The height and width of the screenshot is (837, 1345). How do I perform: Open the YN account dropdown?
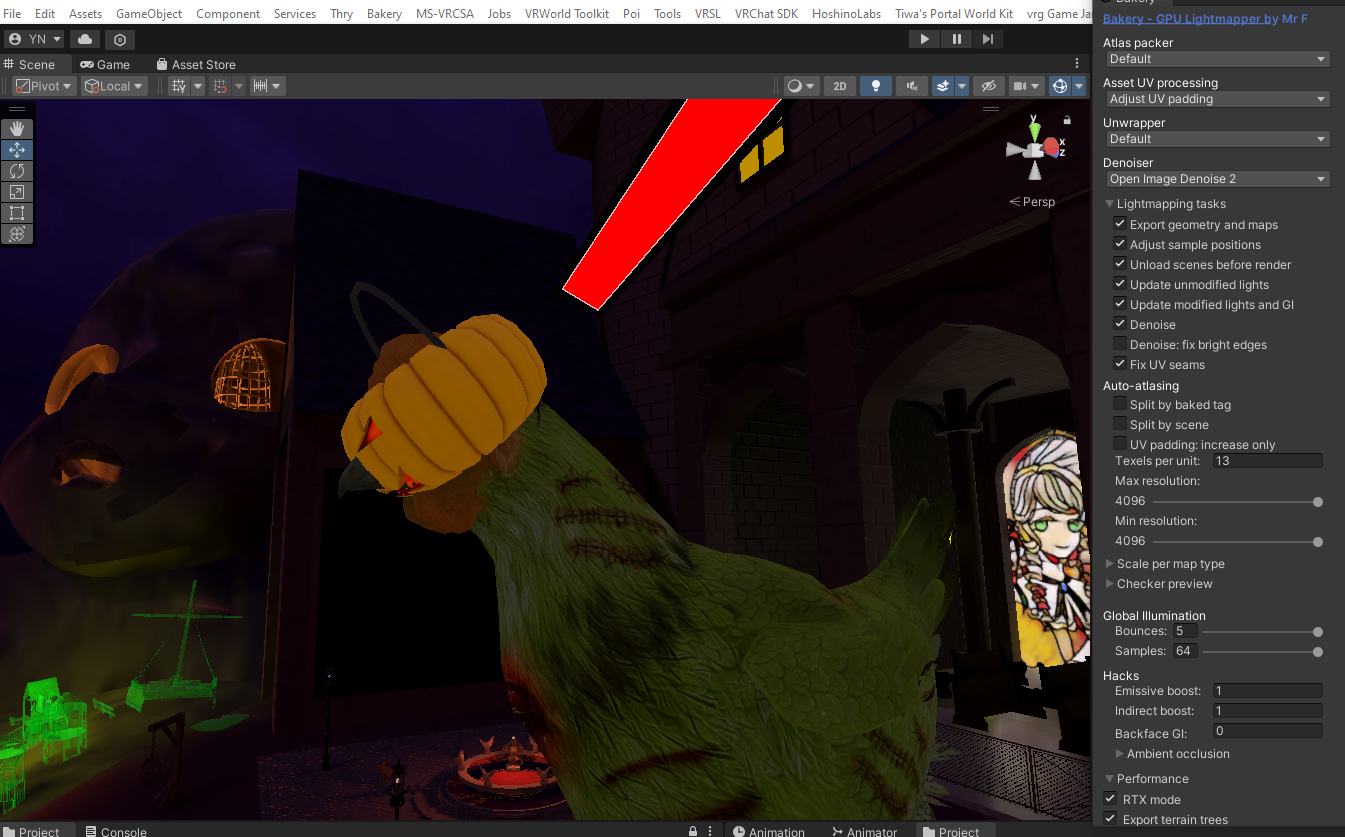[x=35, y=39]
